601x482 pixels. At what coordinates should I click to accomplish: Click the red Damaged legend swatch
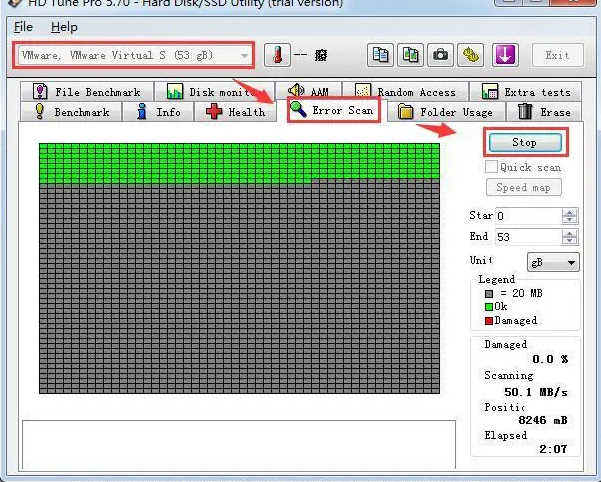[x=488, y=321]
